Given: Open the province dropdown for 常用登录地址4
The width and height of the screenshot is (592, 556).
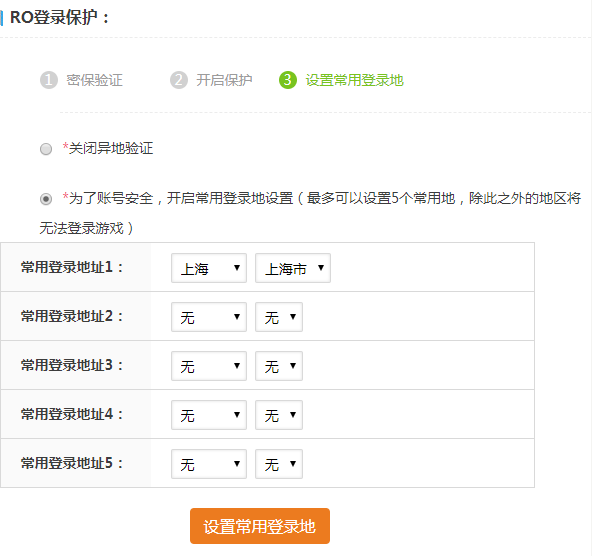Looking at the screenshot, I should pos(209,415).
